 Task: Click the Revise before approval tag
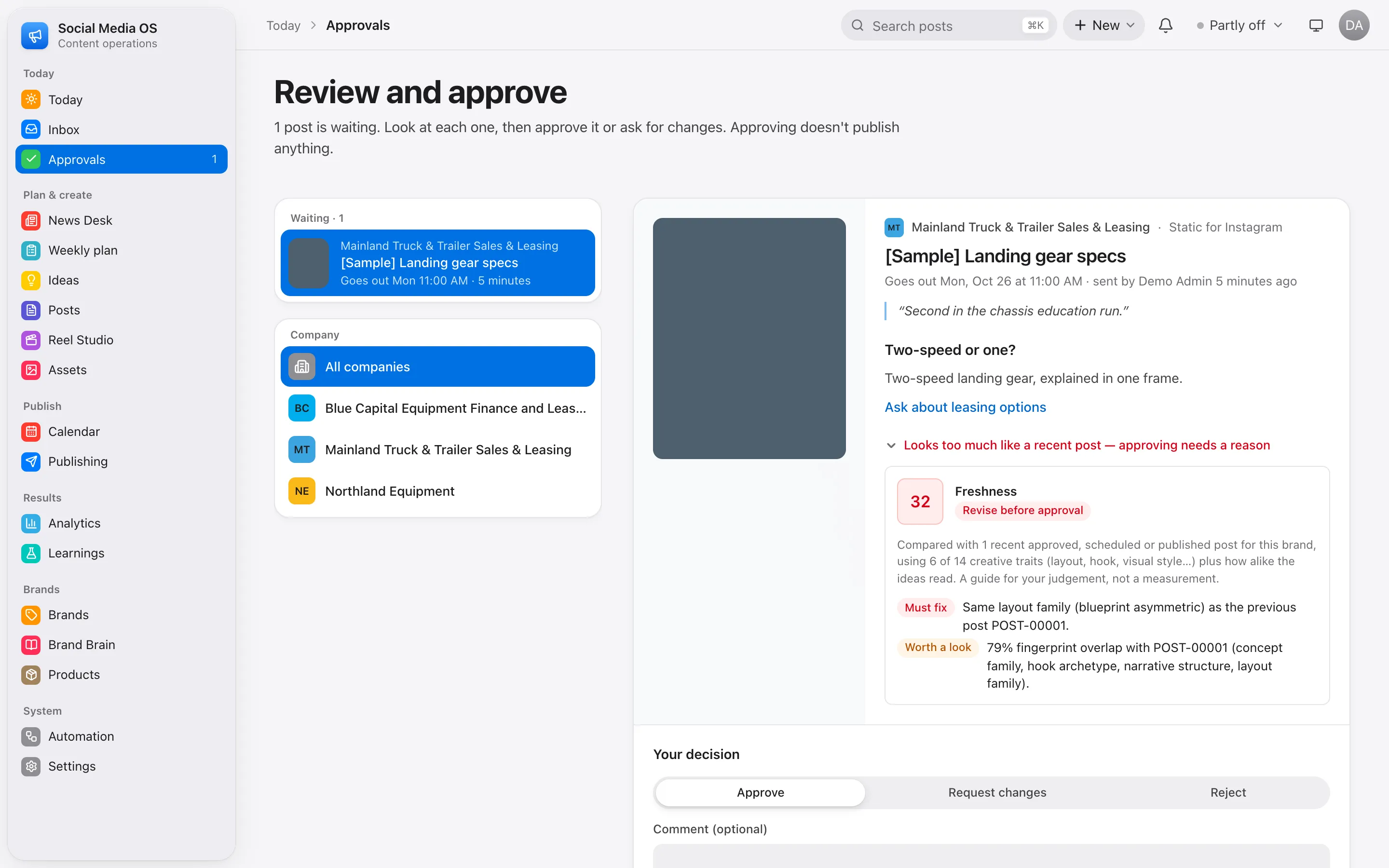pos(1022,510)
